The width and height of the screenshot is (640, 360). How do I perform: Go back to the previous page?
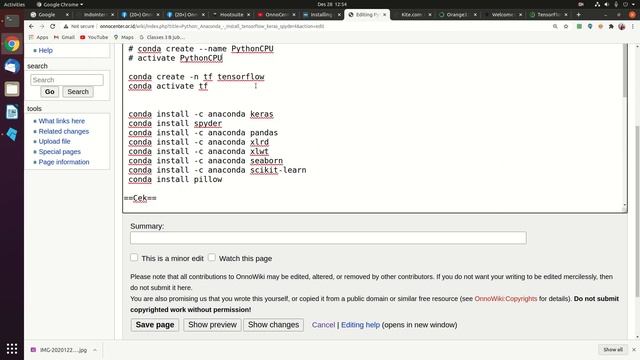31,26
